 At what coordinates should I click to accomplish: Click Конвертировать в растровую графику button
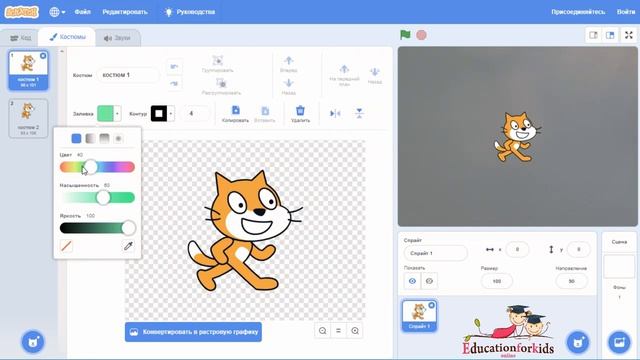click(193, 332)
